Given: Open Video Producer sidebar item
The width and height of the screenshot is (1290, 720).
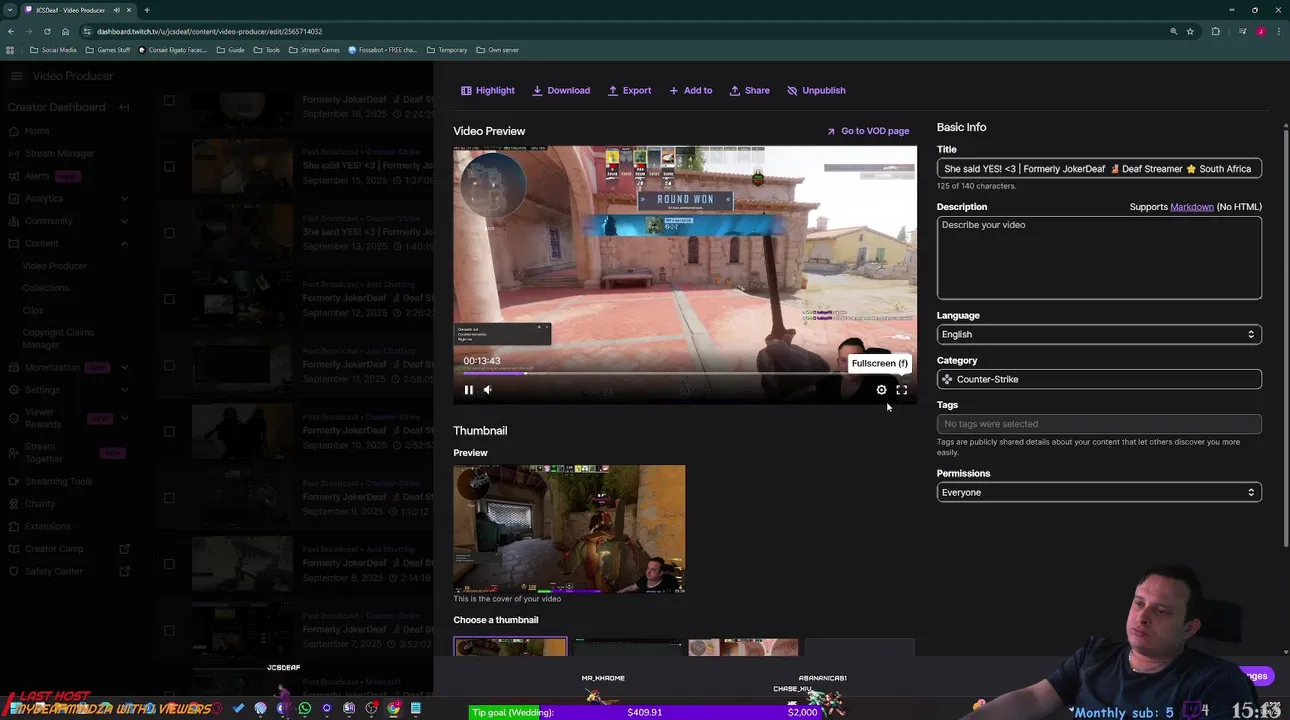Looking at the screenshot, I should (54, 266).
